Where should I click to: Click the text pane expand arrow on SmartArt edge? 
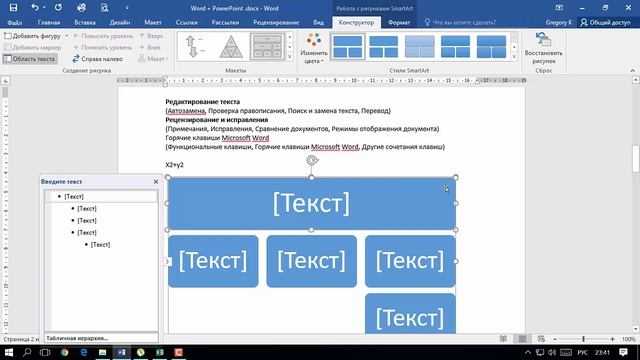(168, 261)
